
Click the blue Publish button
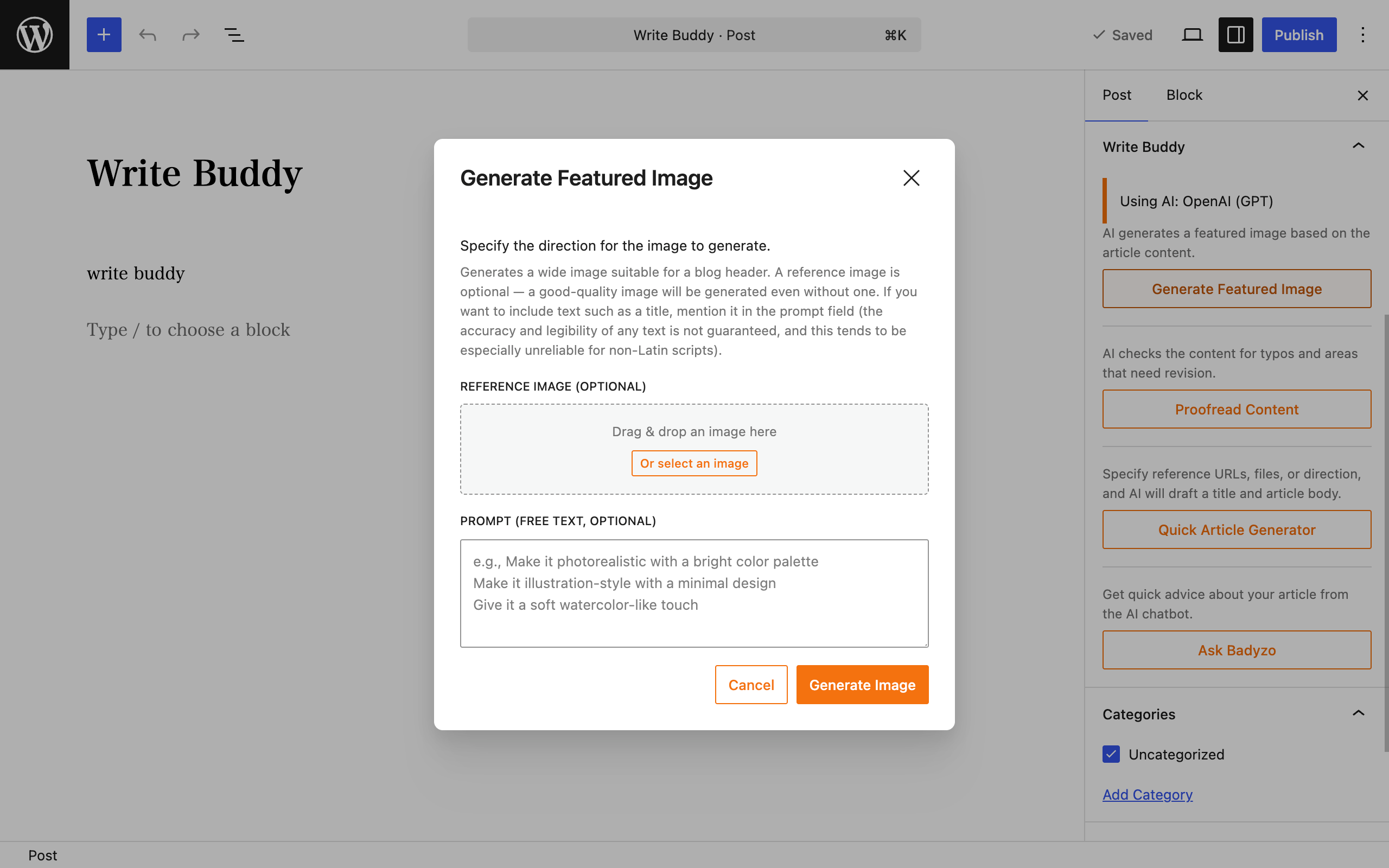pyautogui.click(x=1299, y=35)
